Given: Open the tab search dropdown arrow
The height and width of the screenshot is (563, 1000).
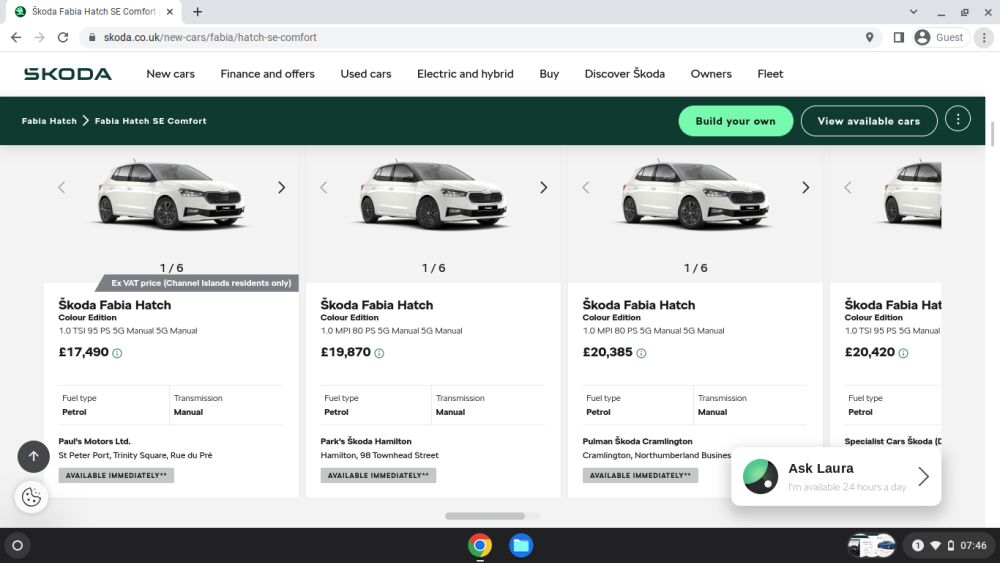Looking at the screenshot, I should click(913, 11).
